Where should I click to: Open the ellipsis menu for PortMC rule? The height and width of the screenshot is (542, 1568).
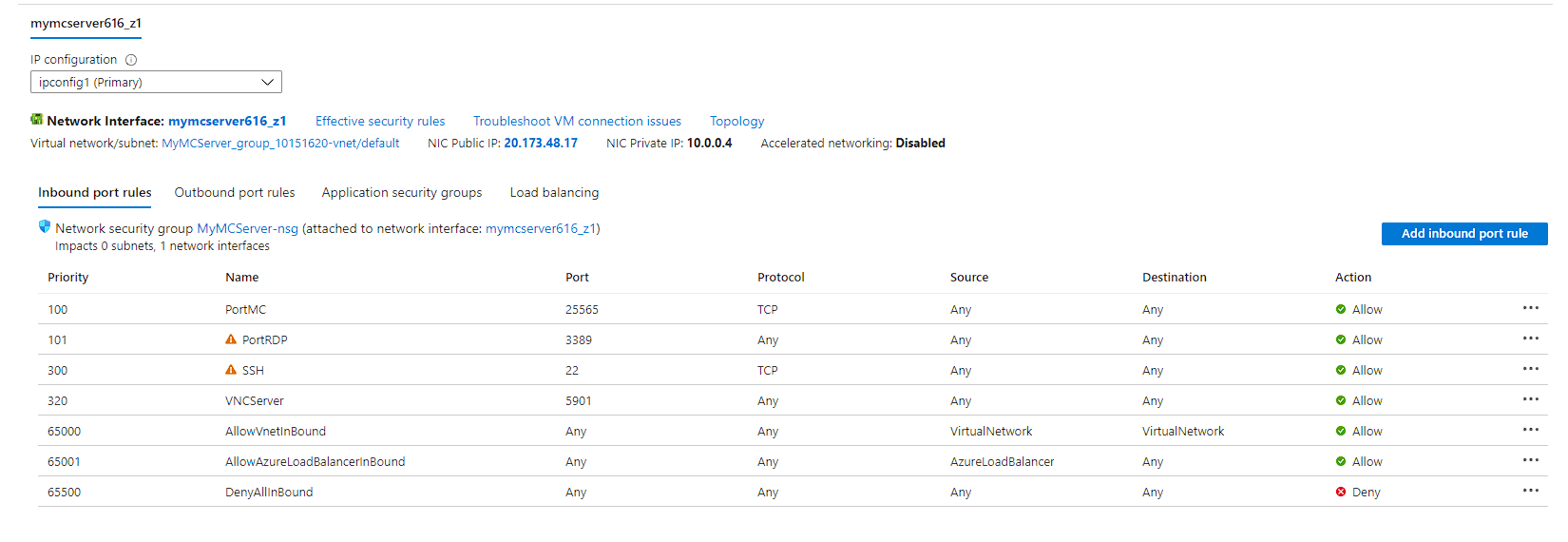1530,308
